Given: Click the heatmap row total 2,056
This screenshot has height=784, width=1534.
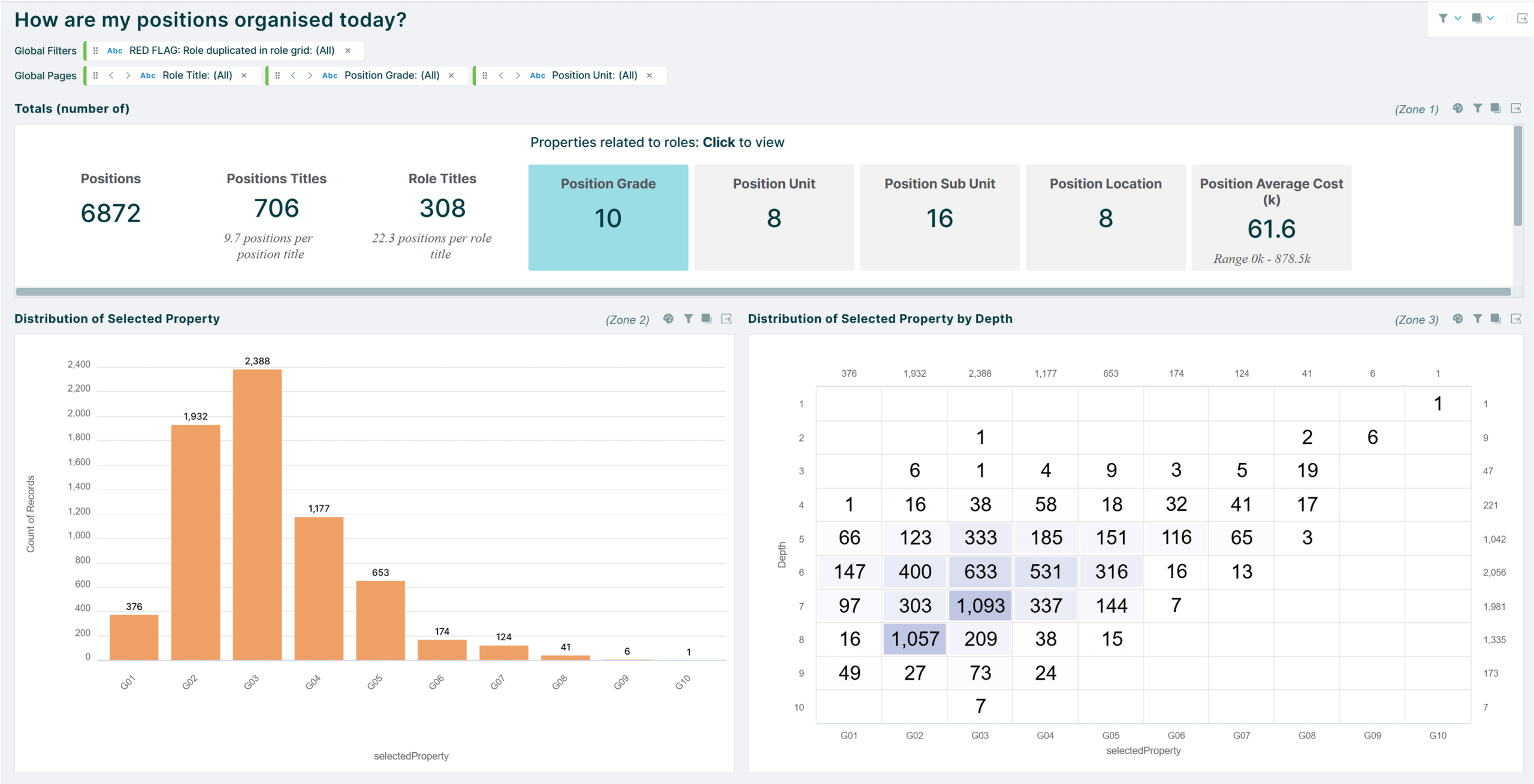Looking at the screenshot, I should click(1494, 573).
